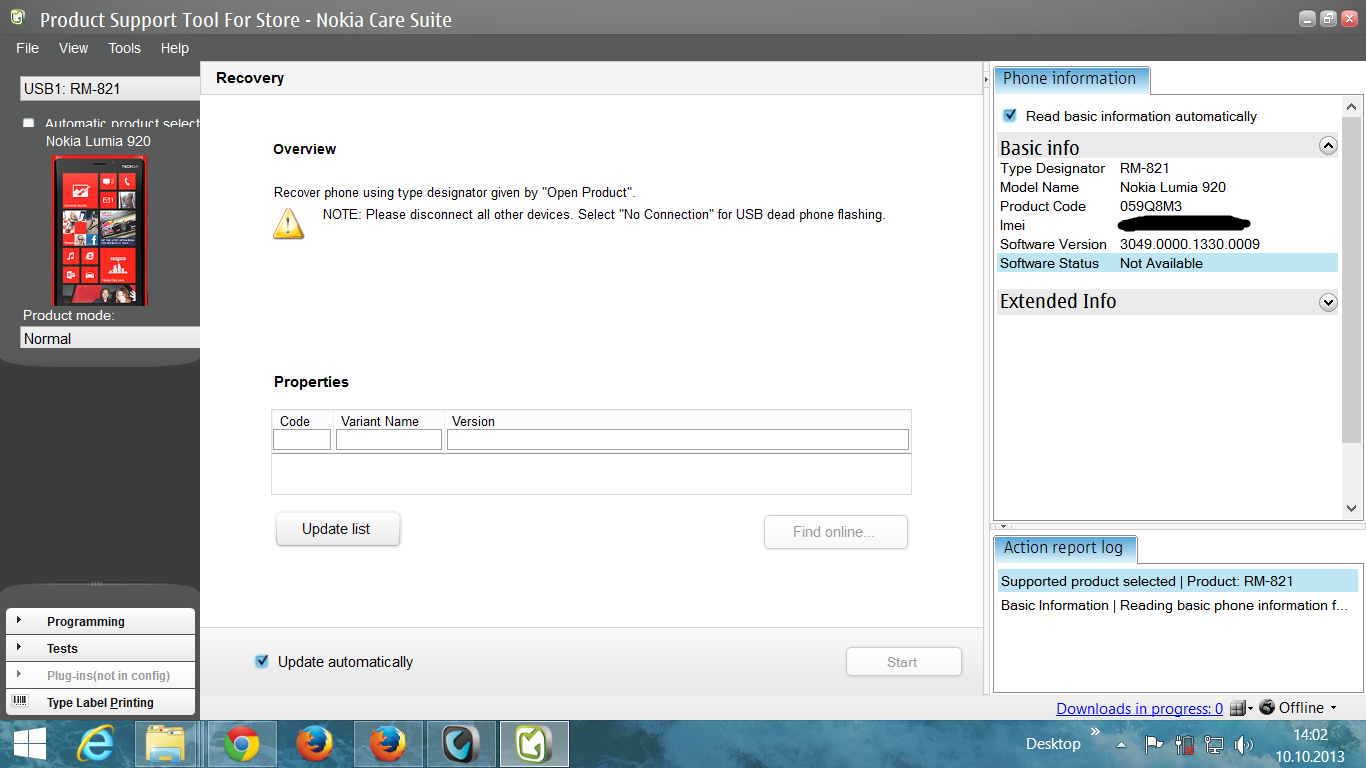This screenshot has width=1366, height=768.
Task: Select the Reading basic phone information log entry
Action: tap(1178, 605)
